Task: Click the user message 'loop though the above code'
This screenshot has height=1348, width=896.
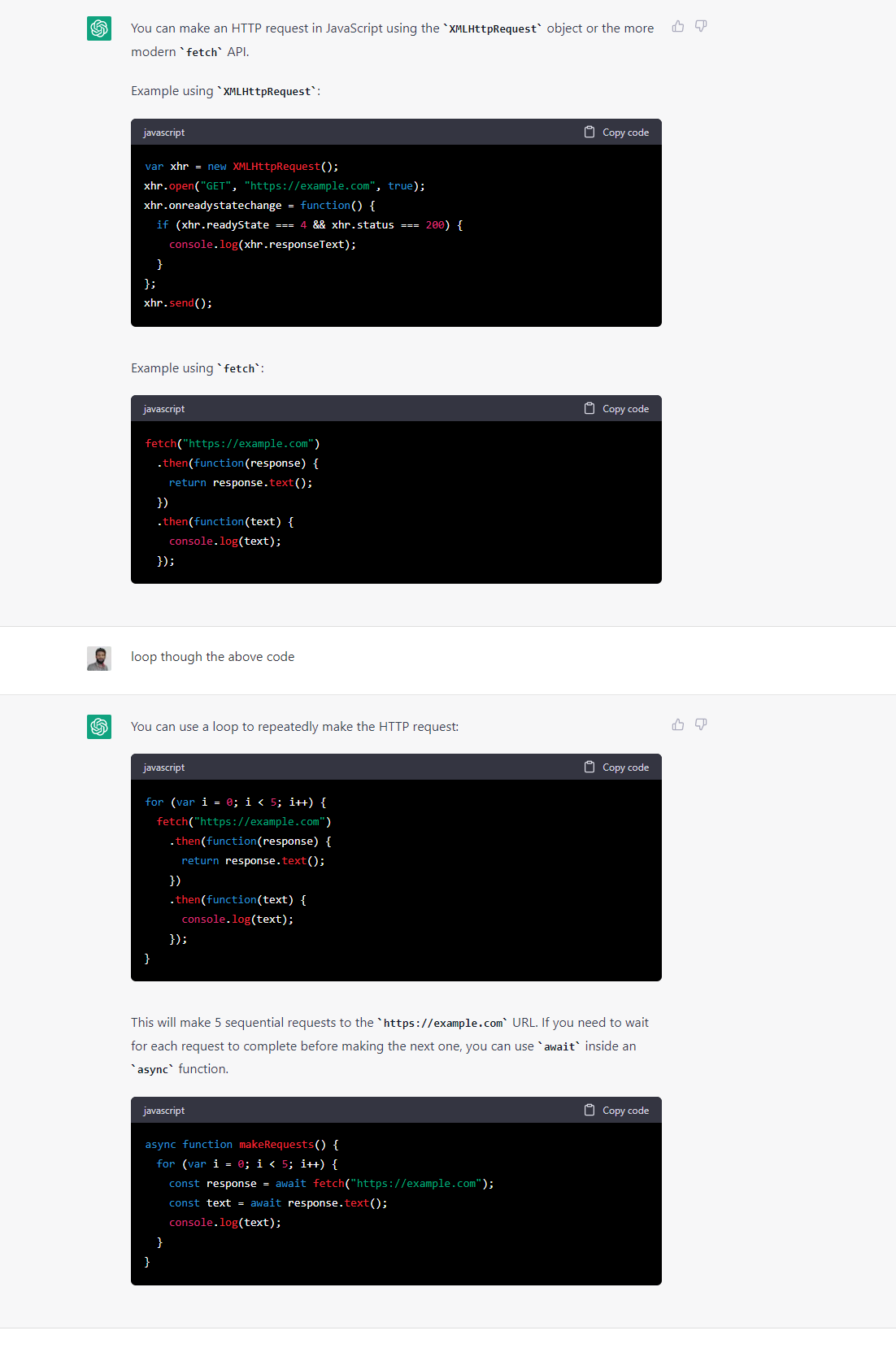Action: pos(212,656)
